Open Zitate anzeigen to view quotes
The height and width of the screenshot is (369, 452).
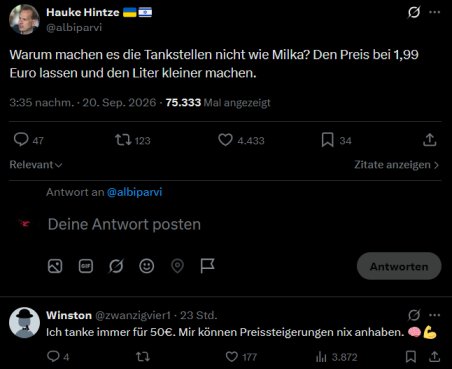[396, 165]
